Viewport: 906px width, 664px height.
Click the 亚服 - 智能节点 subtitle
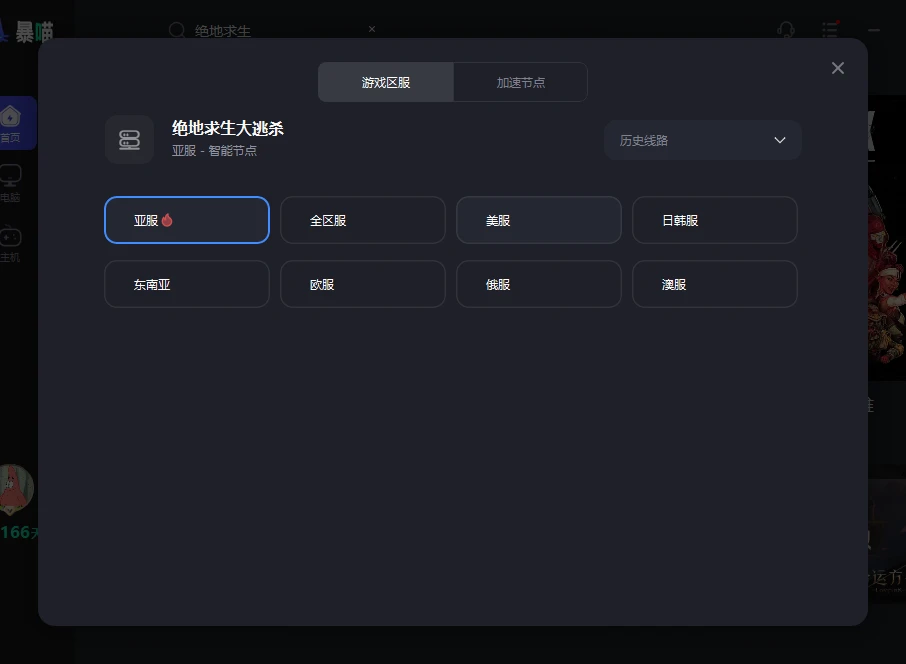214,151
